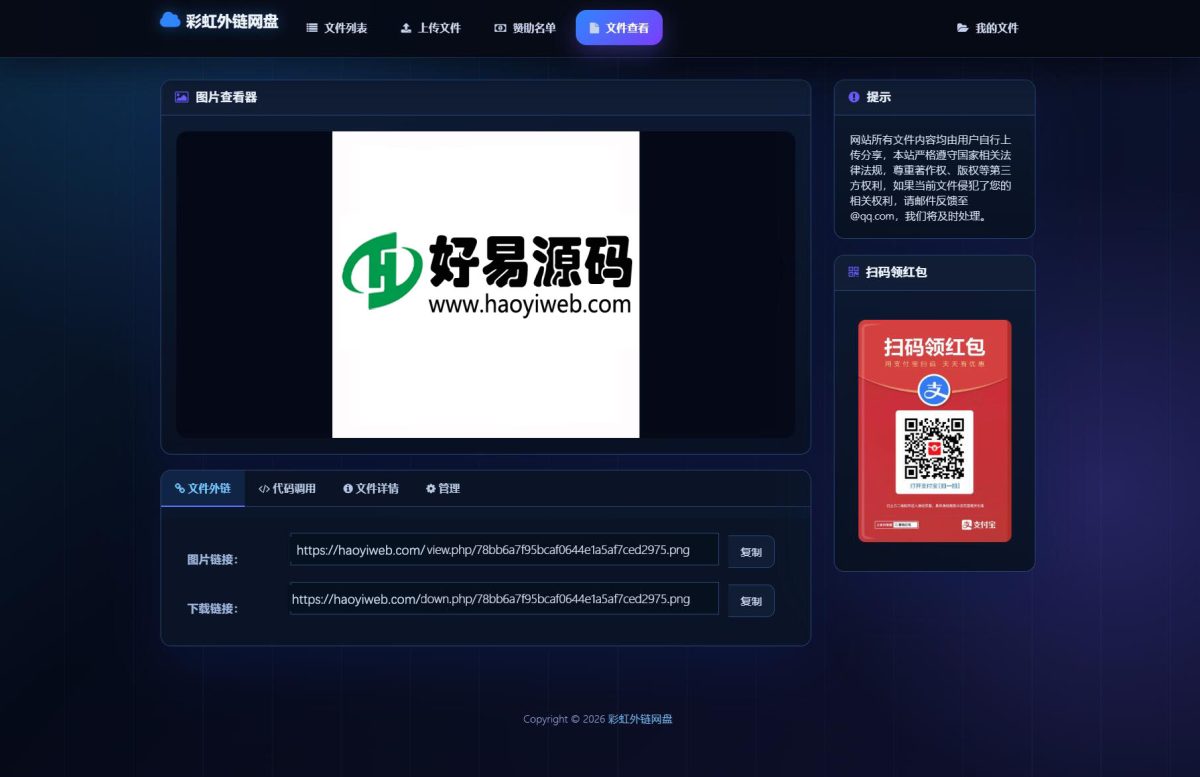Click the 图片链接: label

[212, 559]
